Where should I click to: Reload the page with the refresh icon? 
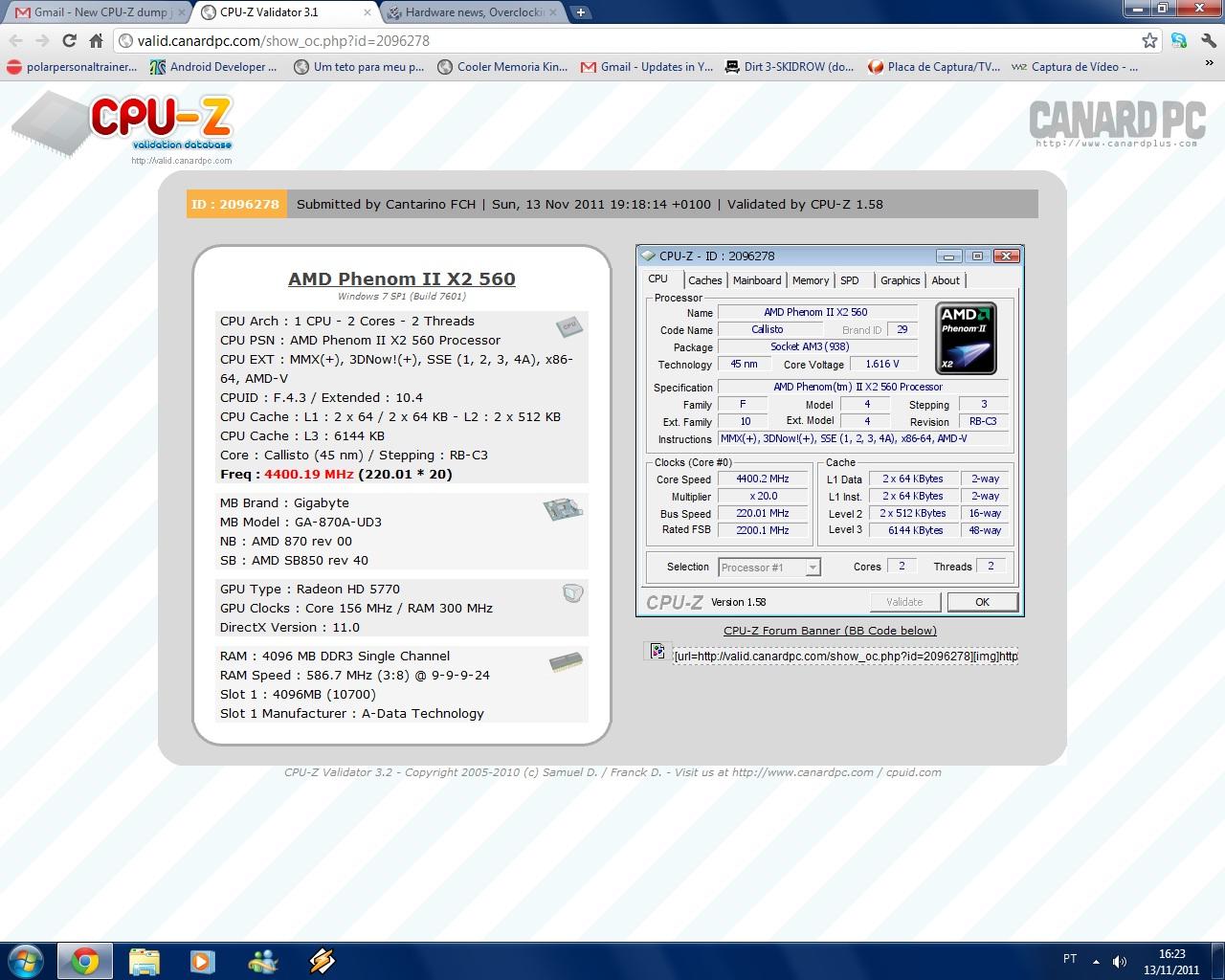pyautogui.click(x=69, y=41)
